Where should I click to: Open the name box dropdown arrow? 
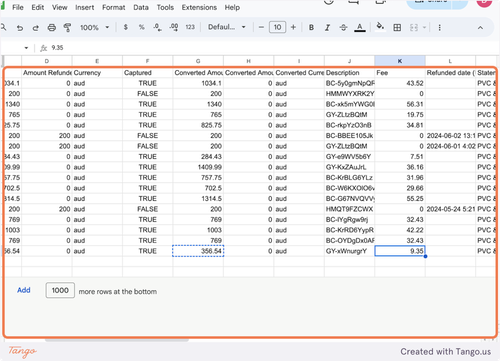point(26,48)
